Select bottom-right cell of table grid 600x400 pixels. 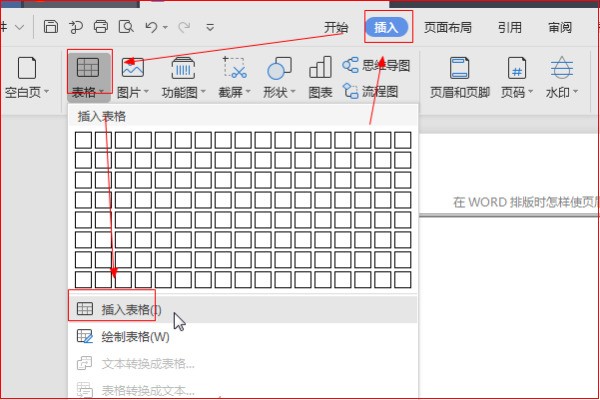(x=403, y=279)
